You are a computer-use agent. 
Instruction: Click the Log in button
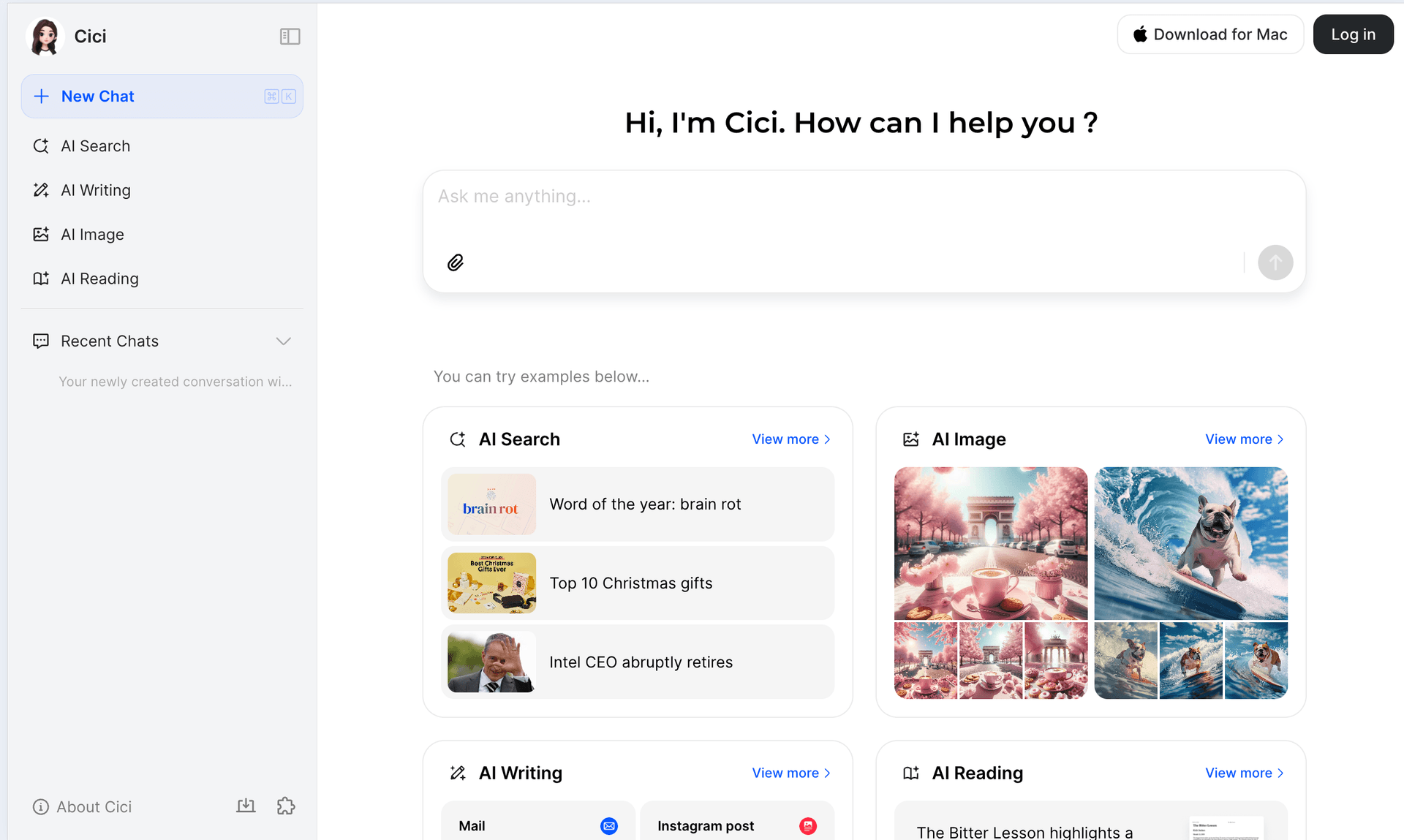pos(1353,34)
